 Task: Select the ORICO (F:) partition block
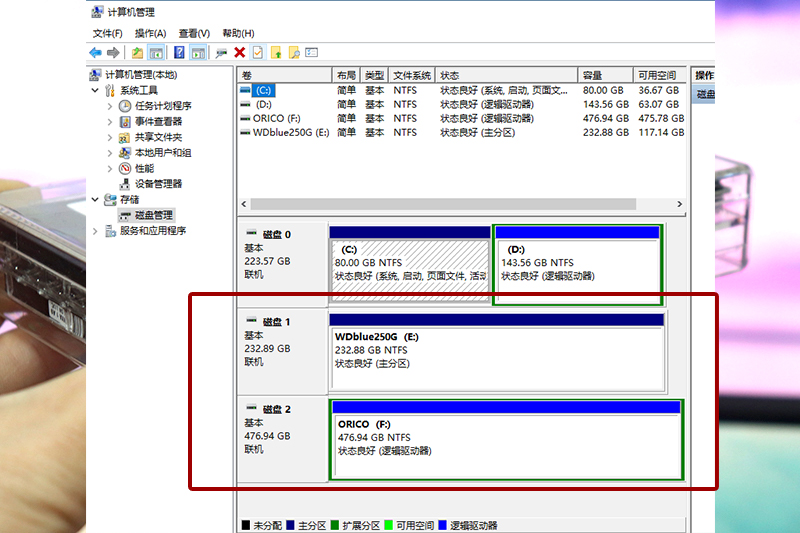click(x=507, y=440)
